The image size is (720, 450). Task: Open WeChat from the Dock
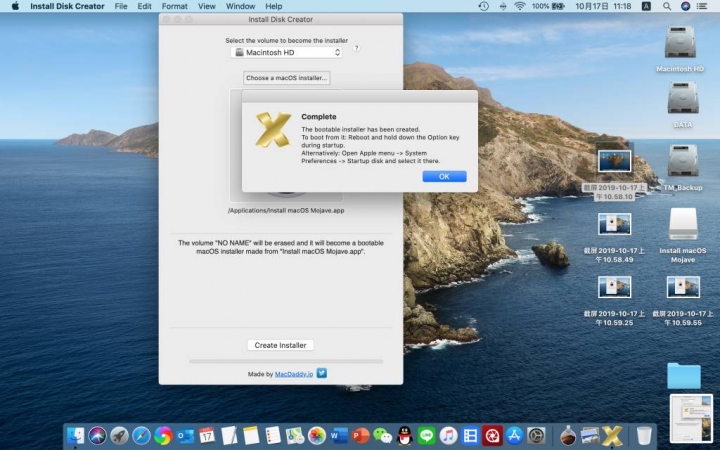pyautogui.click(x=382, y=435)
